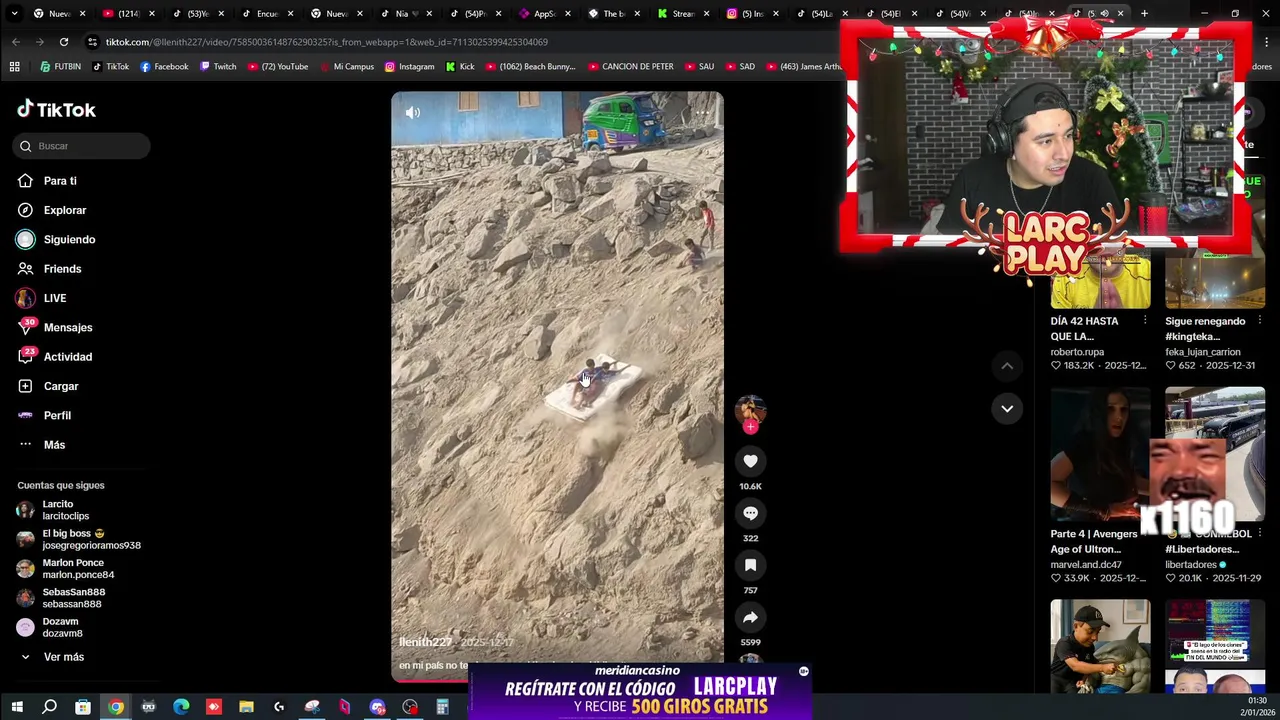This screenshot has height=720, width=1280.
Task: Focus the Buscar search field
Action: (x=82, y=146)
